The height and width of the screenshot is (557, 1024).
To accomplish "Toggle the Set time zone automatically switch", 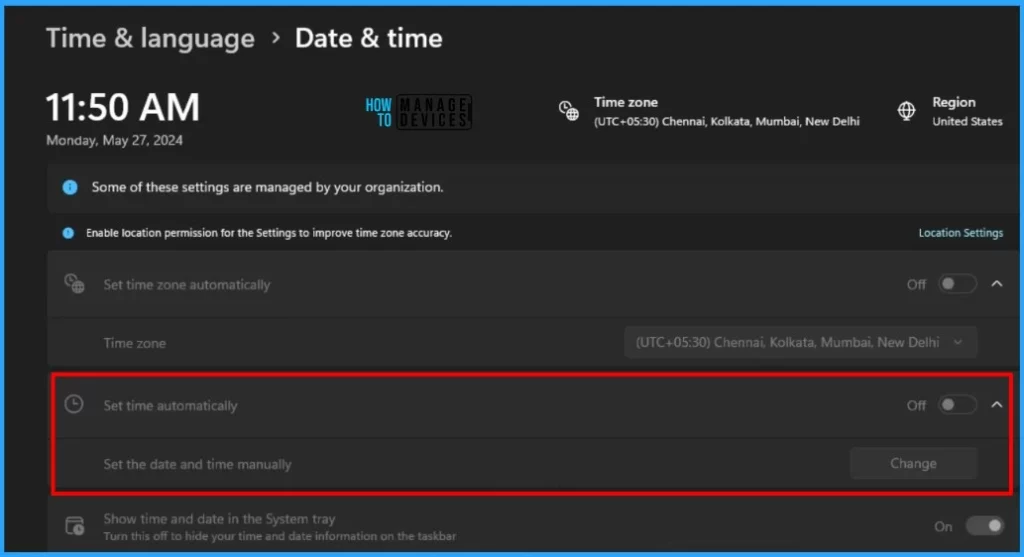I will point(957,284).
